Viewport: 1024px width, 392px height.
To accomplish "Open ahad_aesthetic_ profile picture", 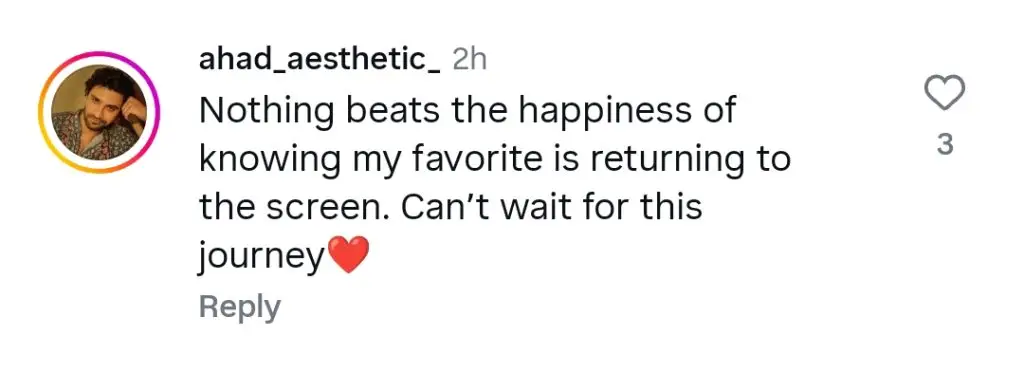I will 99,112.
